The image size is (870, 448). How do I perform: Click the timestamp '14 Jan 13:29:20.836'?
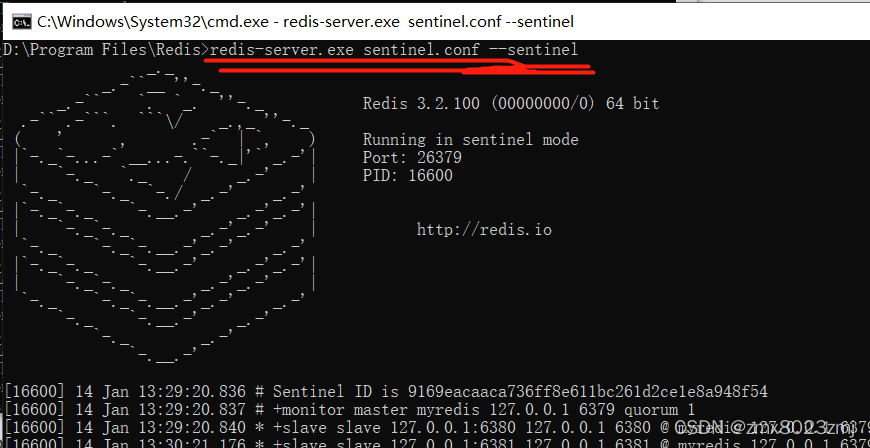[x=160, y=391]
